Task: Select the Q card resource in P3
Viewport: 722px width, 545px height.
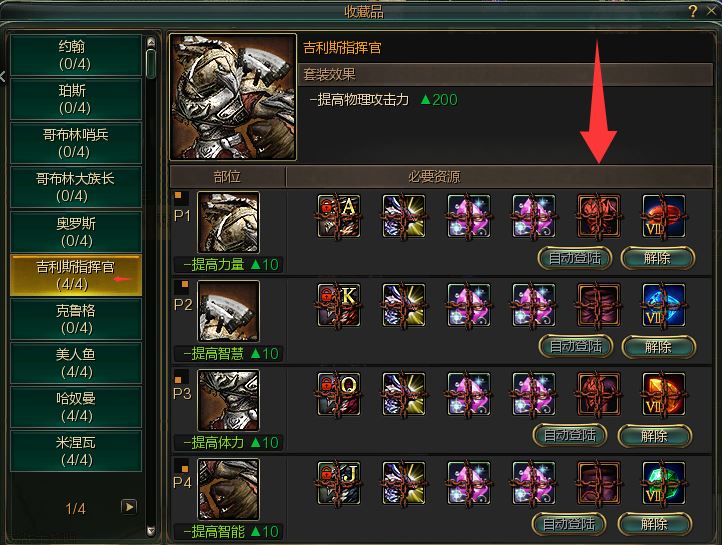Action: pyautogui.click(x=339, y=394)
